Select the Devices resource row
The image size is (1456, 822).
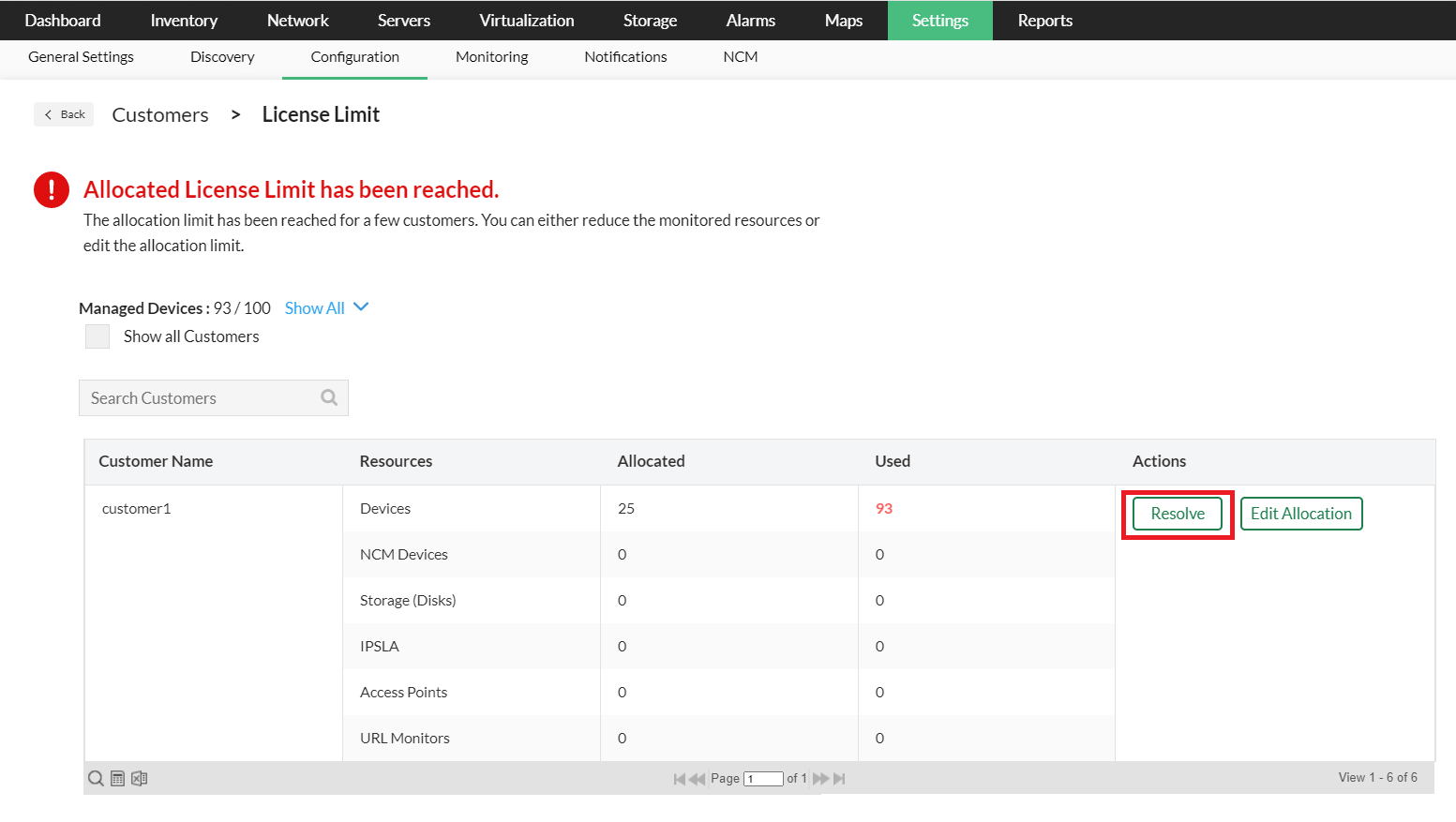(x=729, y=509)
